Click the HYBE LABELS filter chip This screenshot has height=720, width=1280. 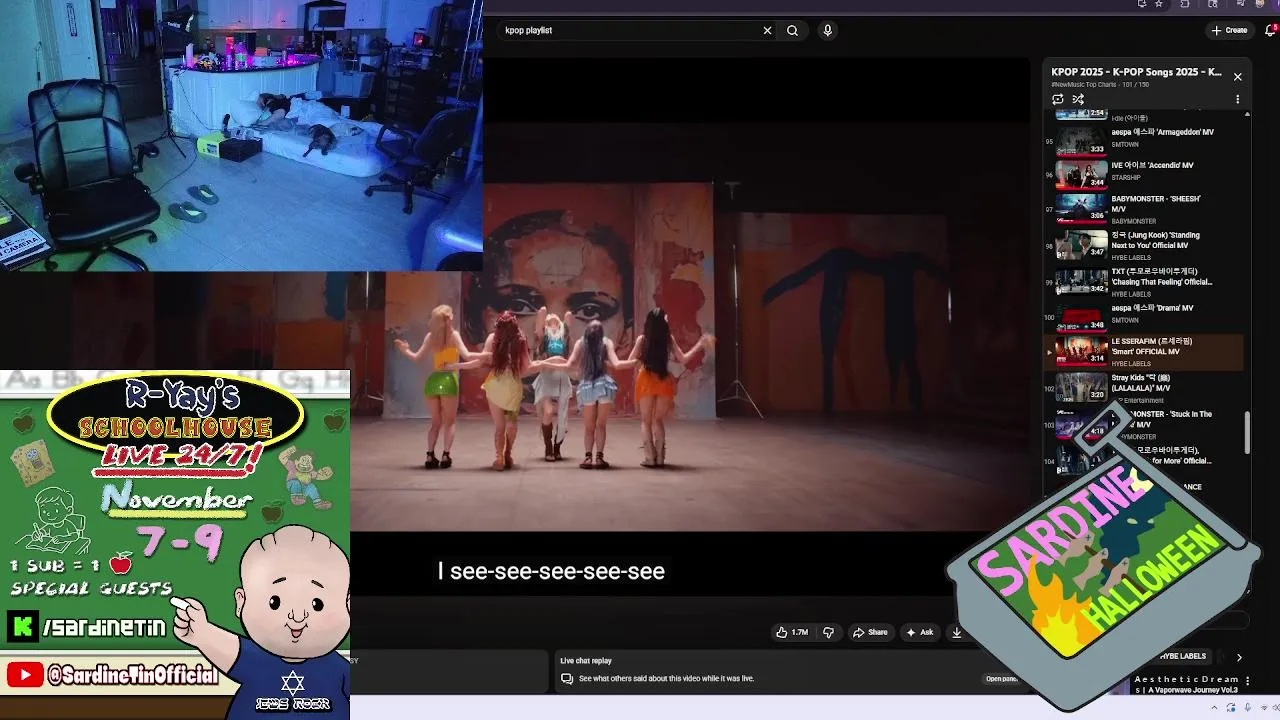[x=1182, y=656]
